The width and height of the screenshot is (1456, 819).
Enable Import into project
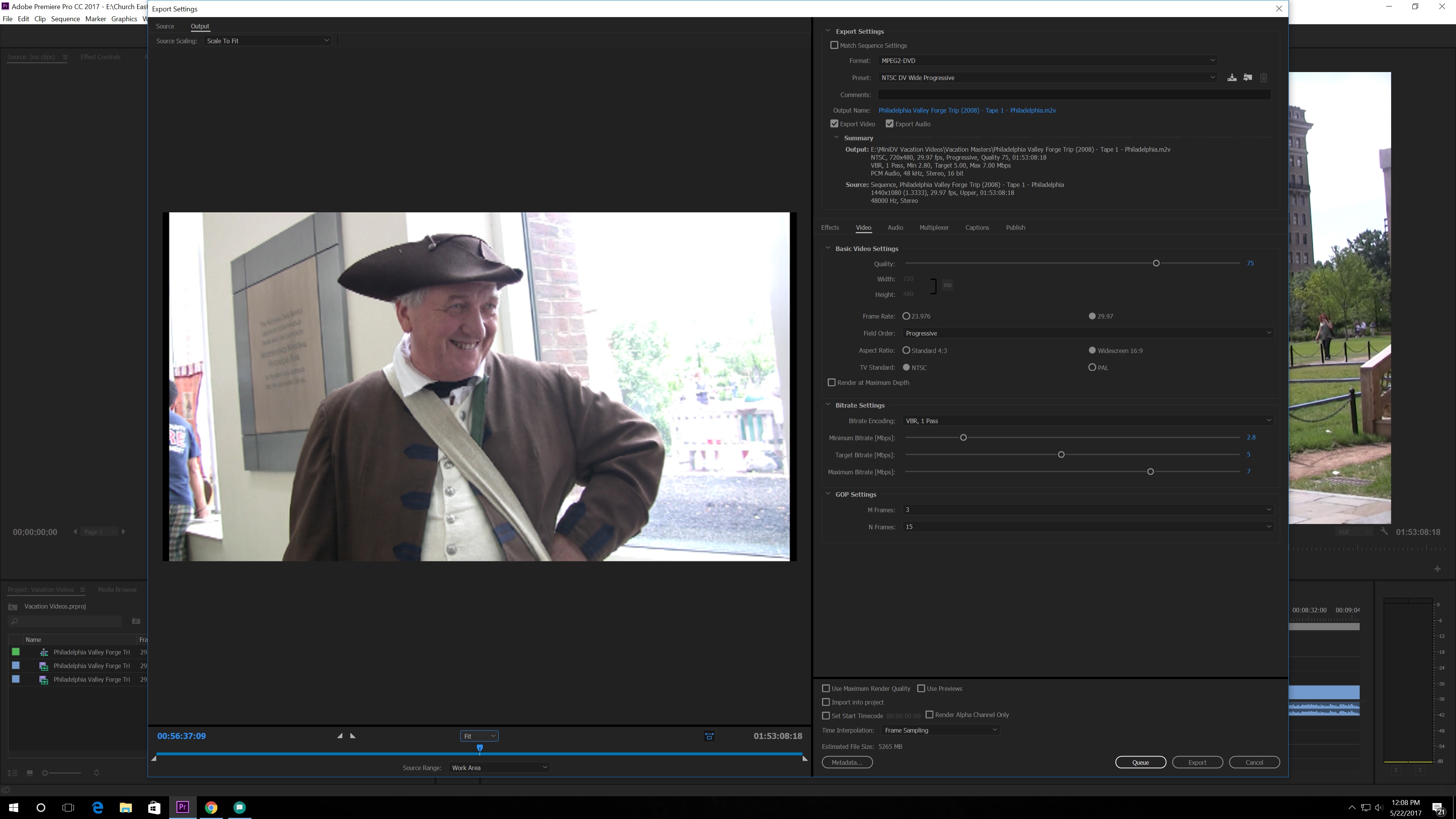pos(826,702)
